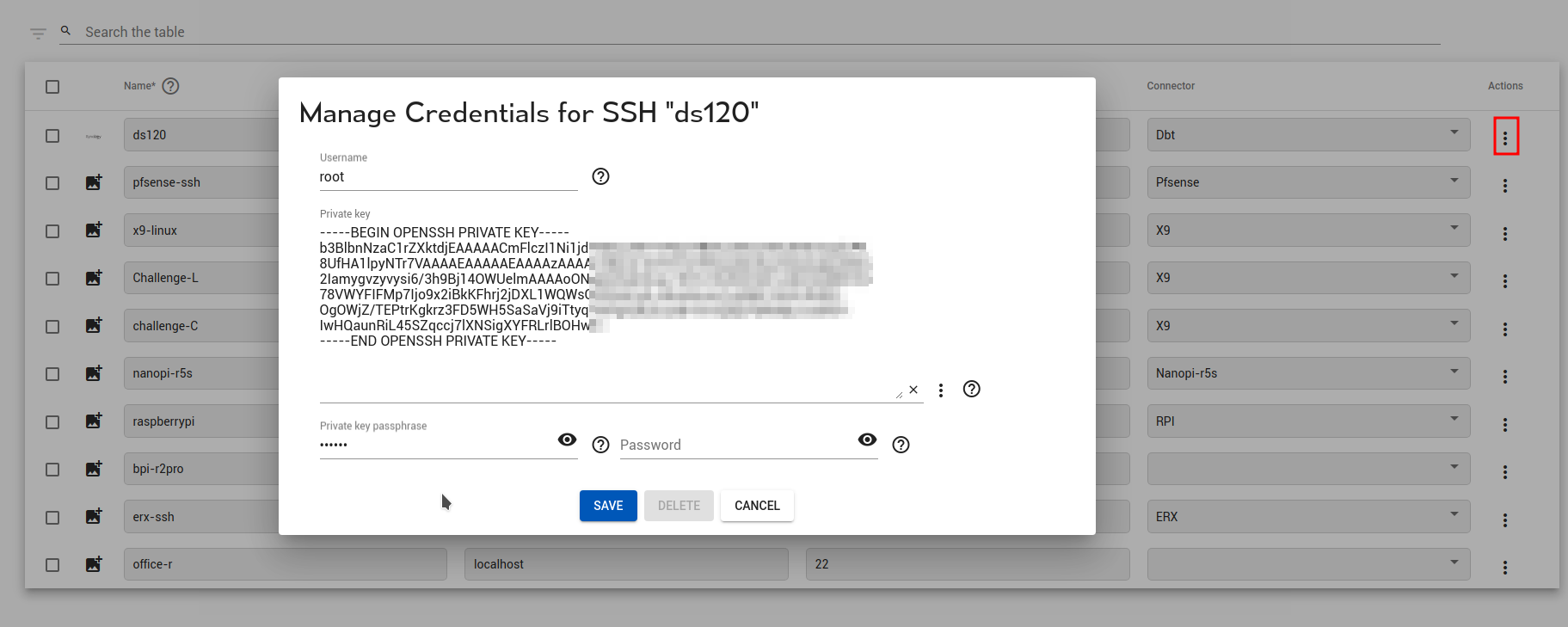Clear the private key with the X icon
The height and width of the screenshot is (627, 1568).
pos(913,390)
